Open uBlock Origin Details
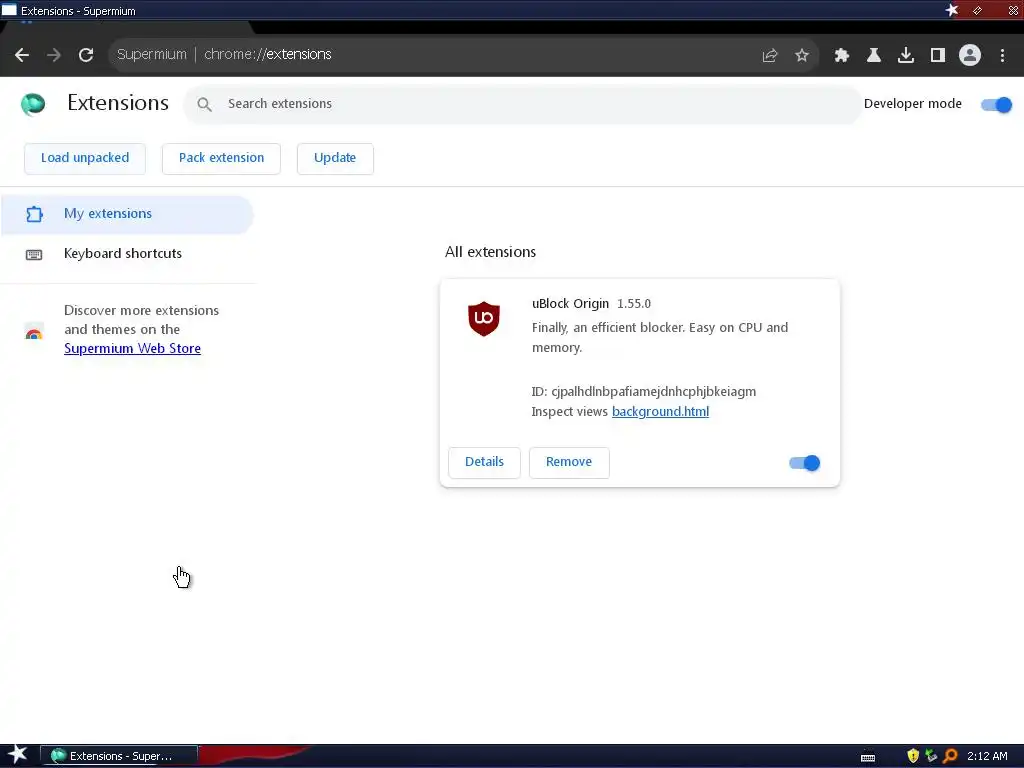This screenshot has height=768, width=1024. [x=485, y=462]
